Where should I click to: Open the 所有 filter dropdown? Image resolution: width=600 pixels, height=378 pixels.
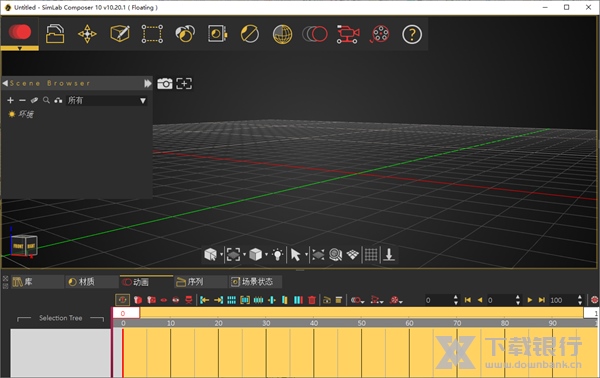tap(106, 101)
